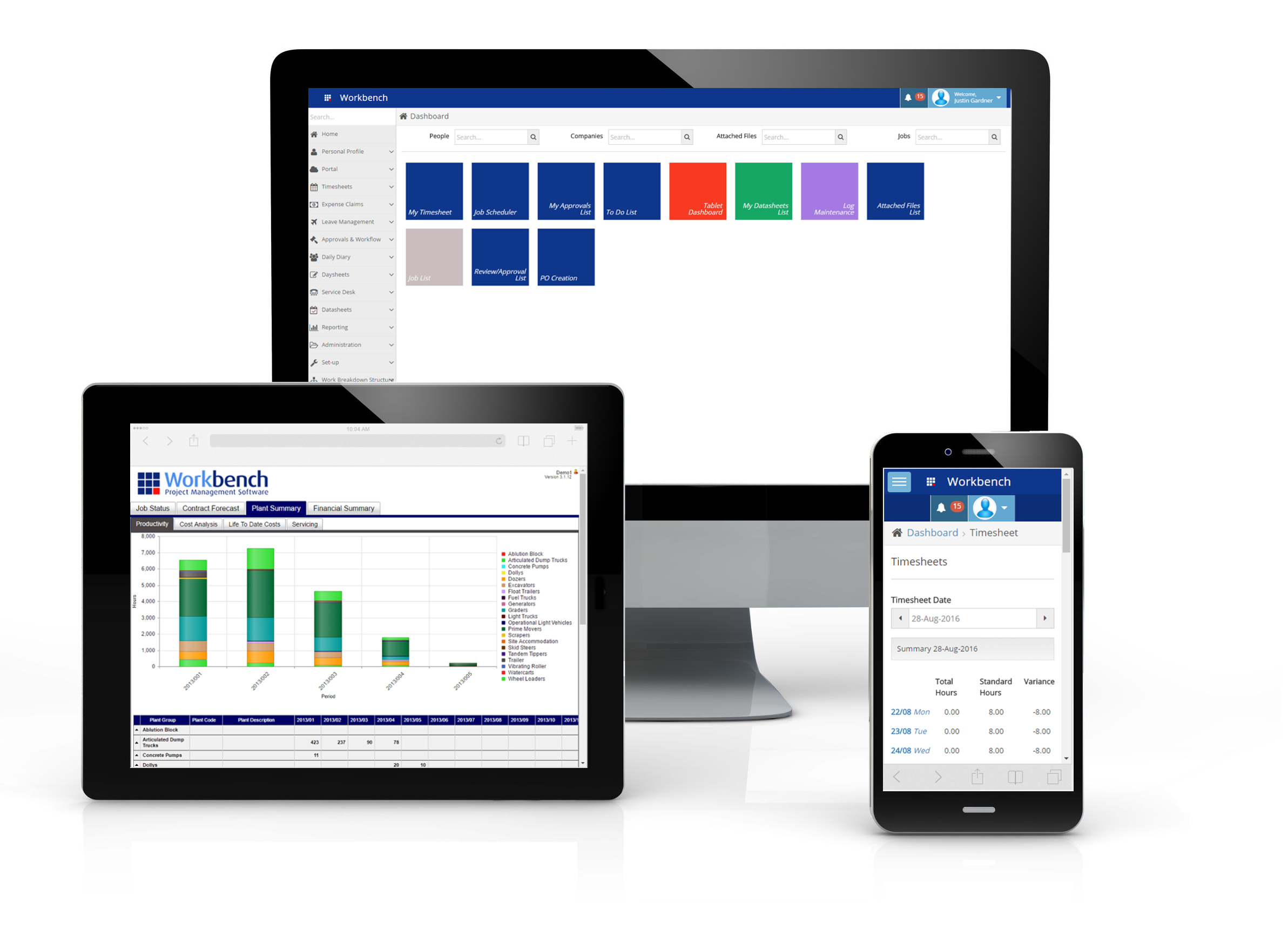Click the Tablet Dashboard icon
Viewport: 1288px width, 950px height.
click(702, 191)
